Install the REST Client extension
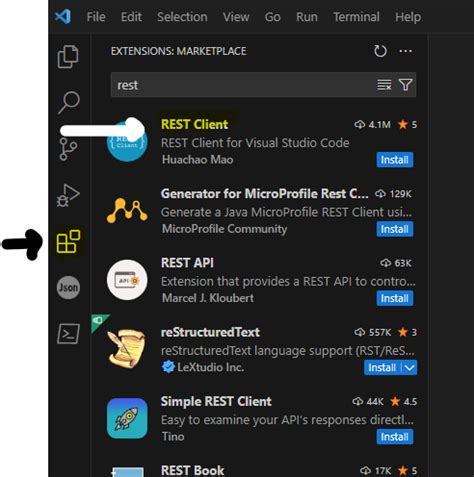474x477 pixels. pos(395,160)
